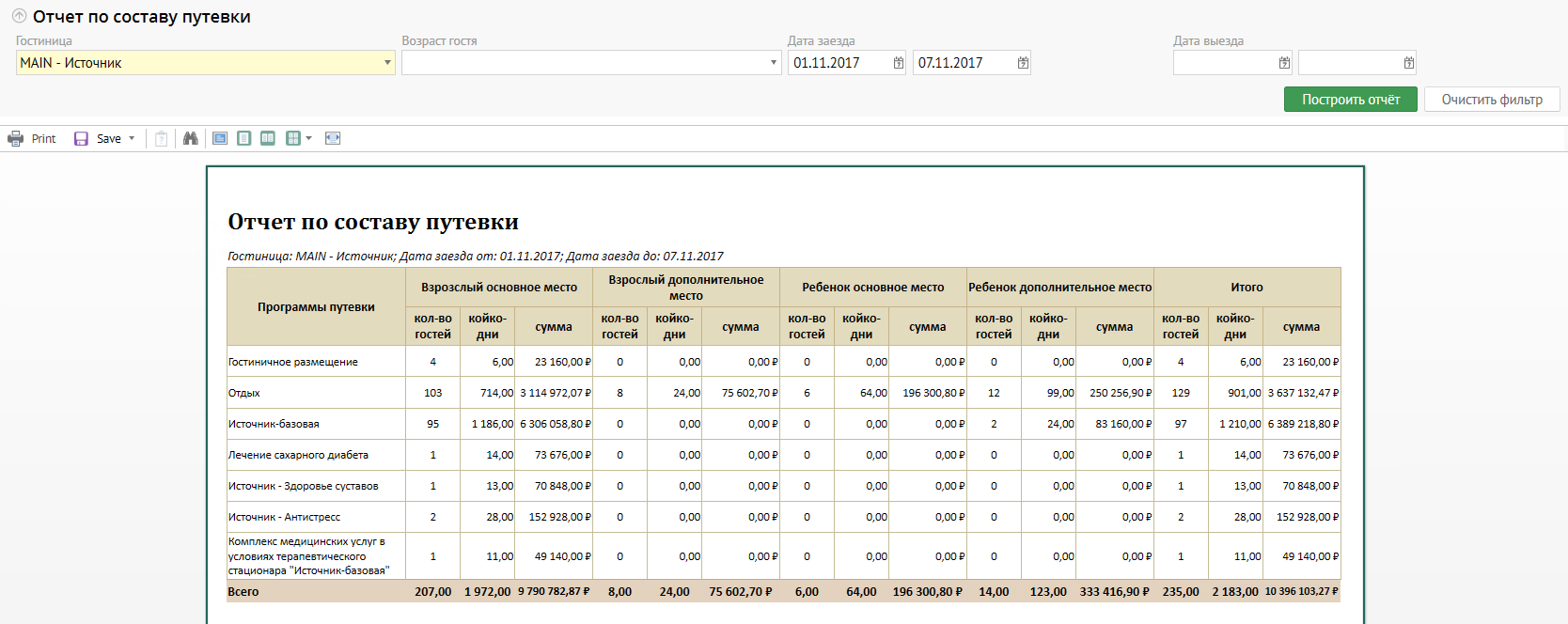Click the disabled parameters clipboard icon
The width and height of the screenshot is (1568, 624).
(162, 138)
